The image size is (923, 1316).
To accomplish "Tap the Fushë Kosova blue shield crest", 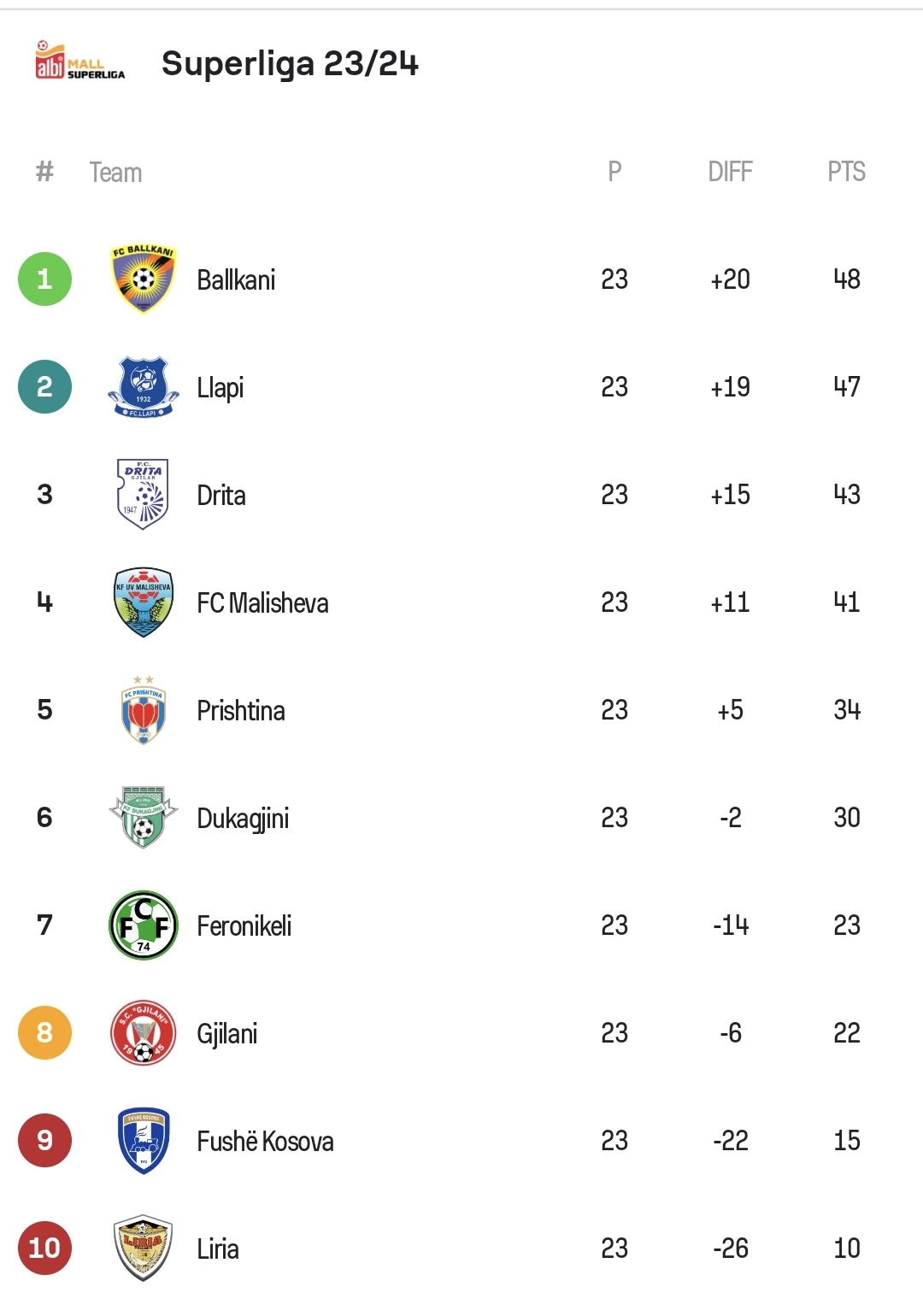I will click(144, 1141).
